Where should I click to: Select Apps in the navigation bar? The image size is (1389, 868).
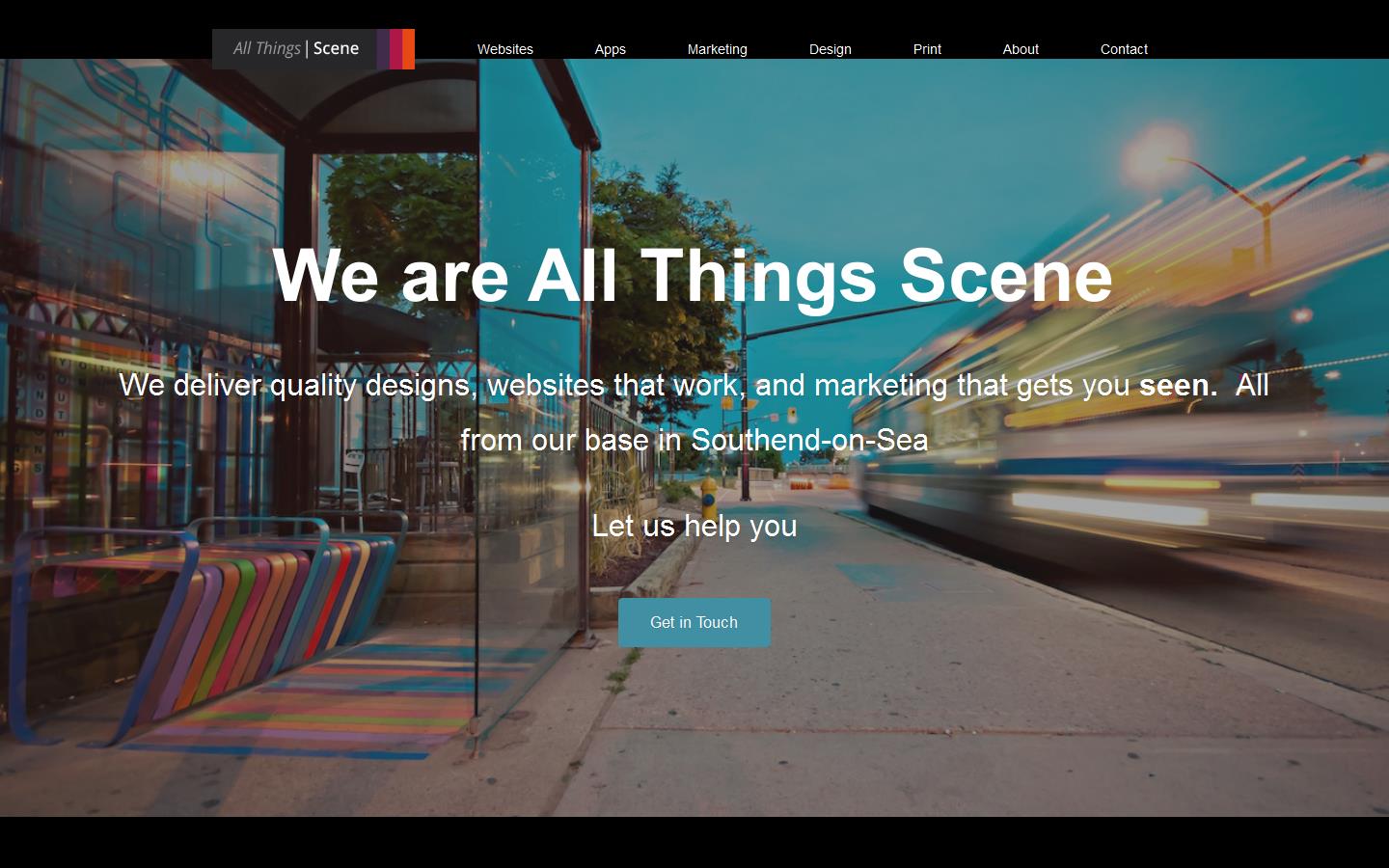coord(610,49)
